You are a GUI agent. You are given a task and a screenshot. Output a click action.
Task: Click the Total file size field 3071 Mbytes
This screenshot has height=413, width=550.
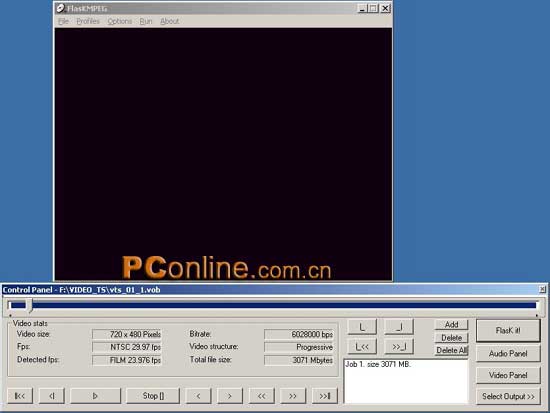pos(299,360)
